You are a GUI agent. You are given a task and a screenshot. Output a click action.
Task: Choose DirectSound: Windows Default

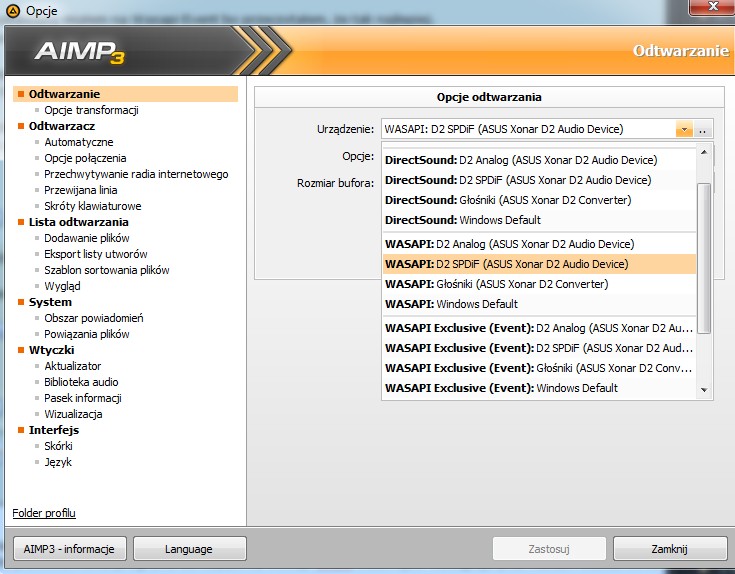pos(539,220)
